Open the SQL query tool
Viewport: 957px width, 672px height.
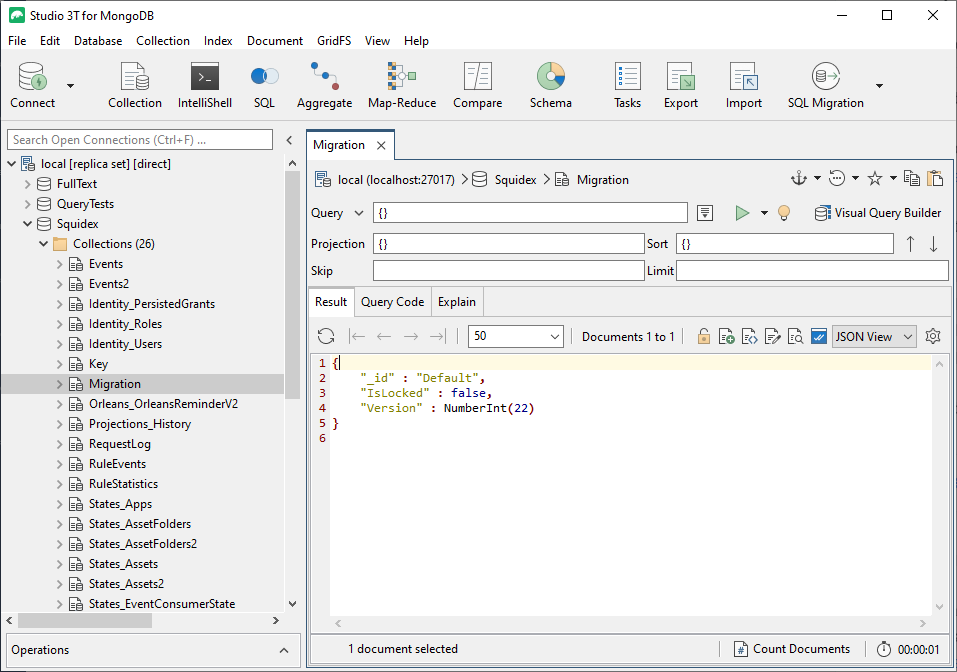264,85
